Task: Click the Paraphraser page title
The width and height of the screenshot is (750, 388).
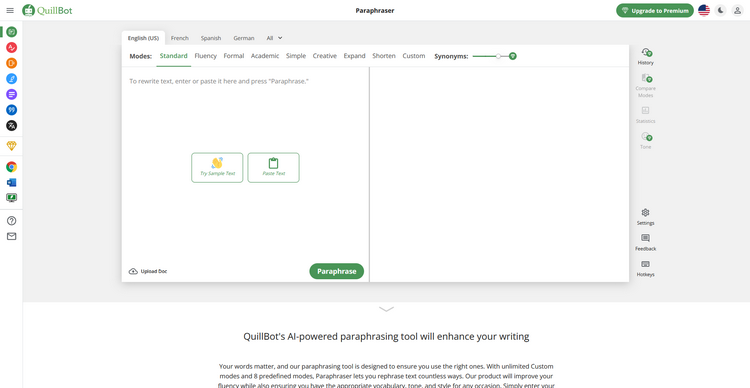Action: tap(375, 11)
